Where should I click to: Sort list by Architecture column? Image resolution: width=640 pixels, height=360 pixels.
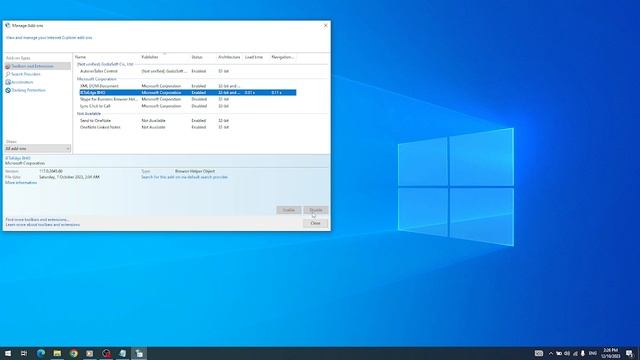click(229, 57)
